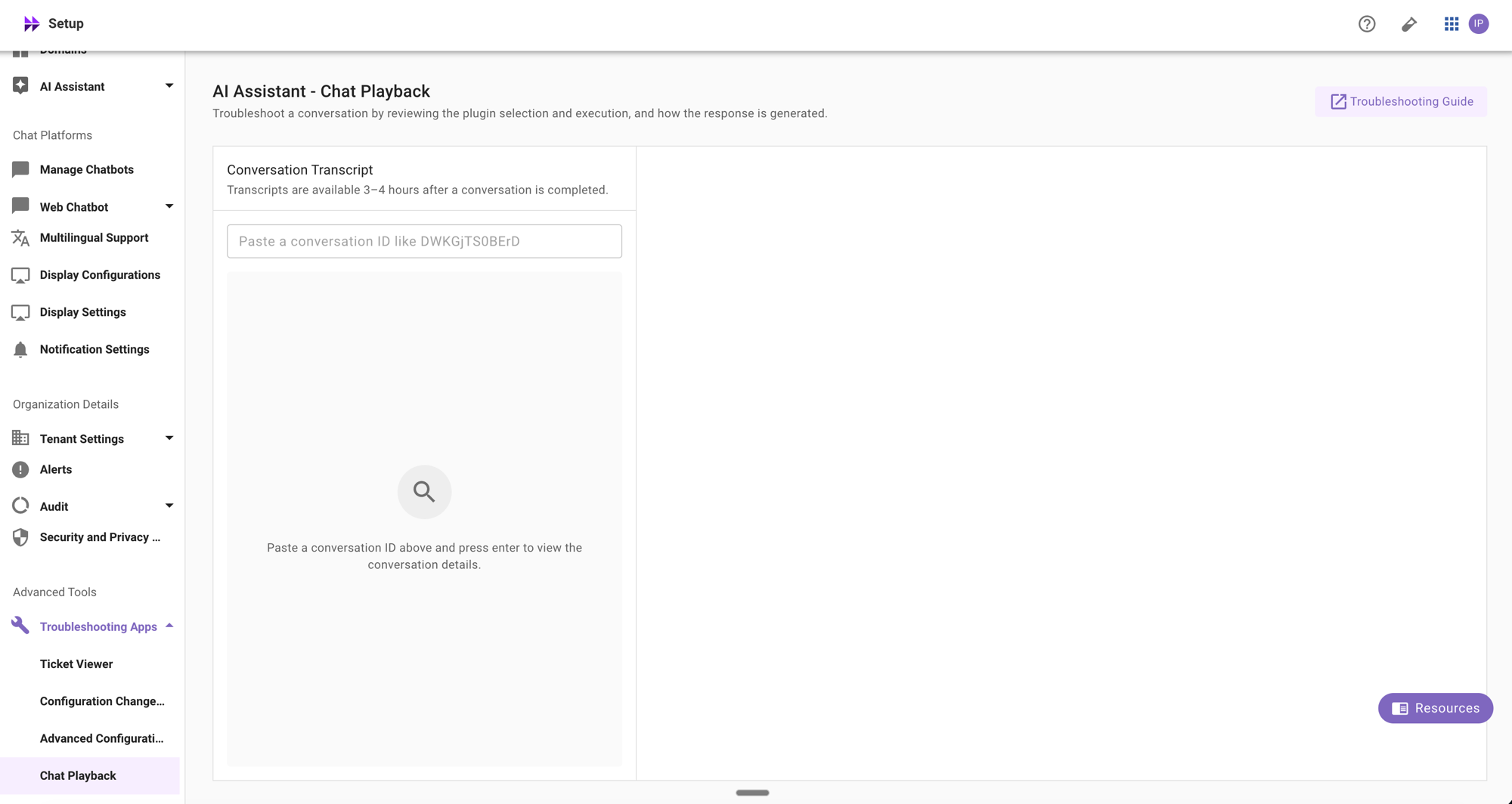Click the test tube lab icon
The image size is (1512, 804).
click(x=1408, y=23)
